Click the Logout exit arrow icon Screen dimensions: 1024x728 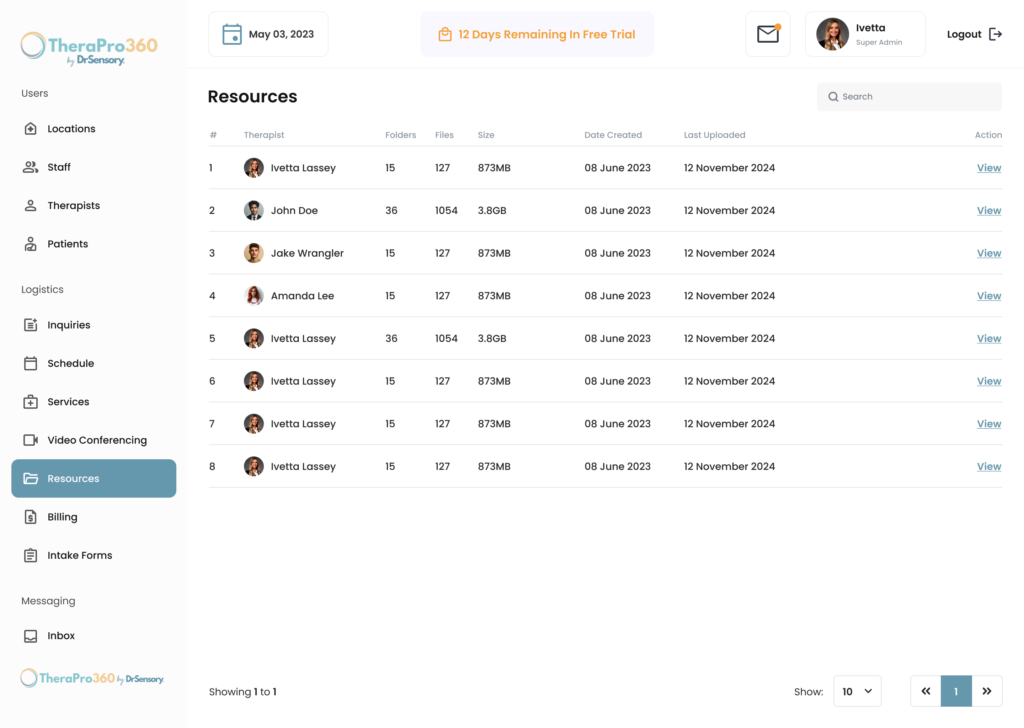click(995, 34)
